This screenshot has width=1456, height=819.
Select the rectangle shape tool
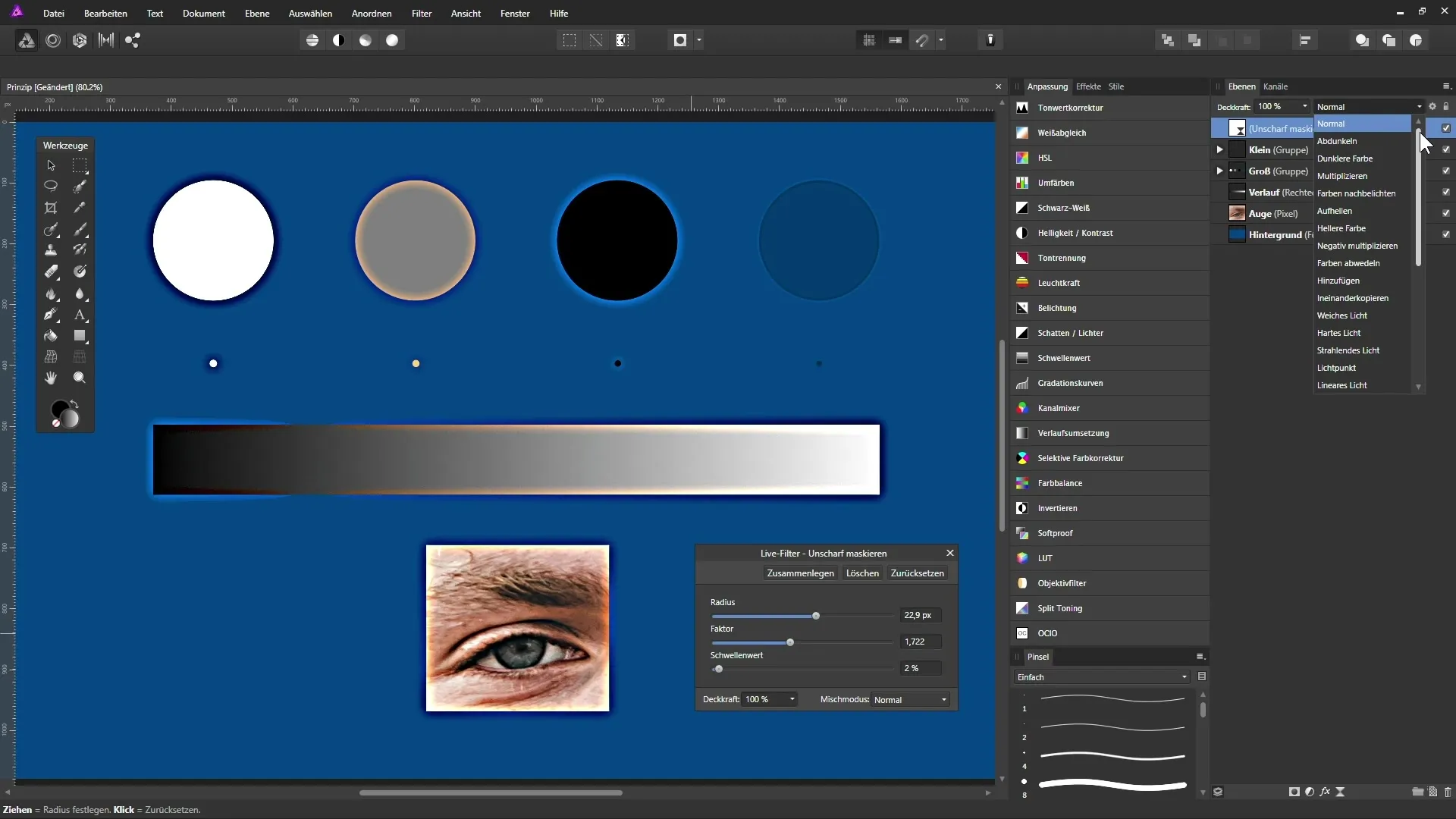click(80, 335)
